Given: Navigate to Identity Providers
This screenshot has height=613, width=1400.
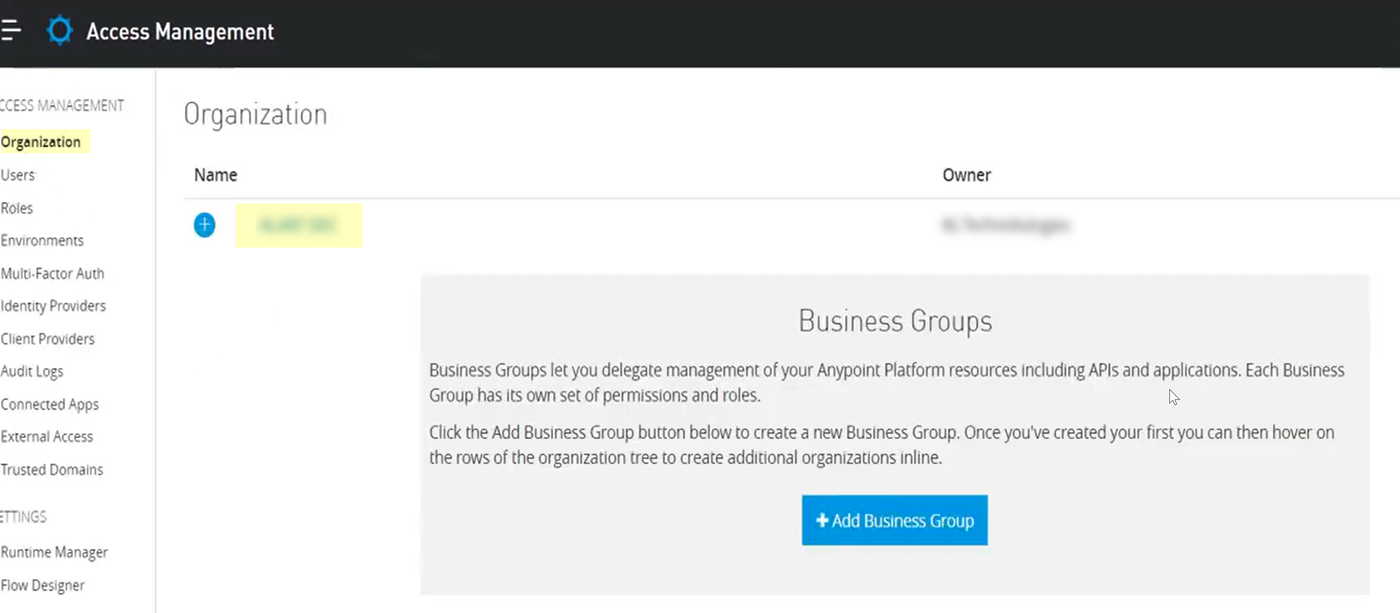Looking at the screenshot, I should [x=53, y=306].
